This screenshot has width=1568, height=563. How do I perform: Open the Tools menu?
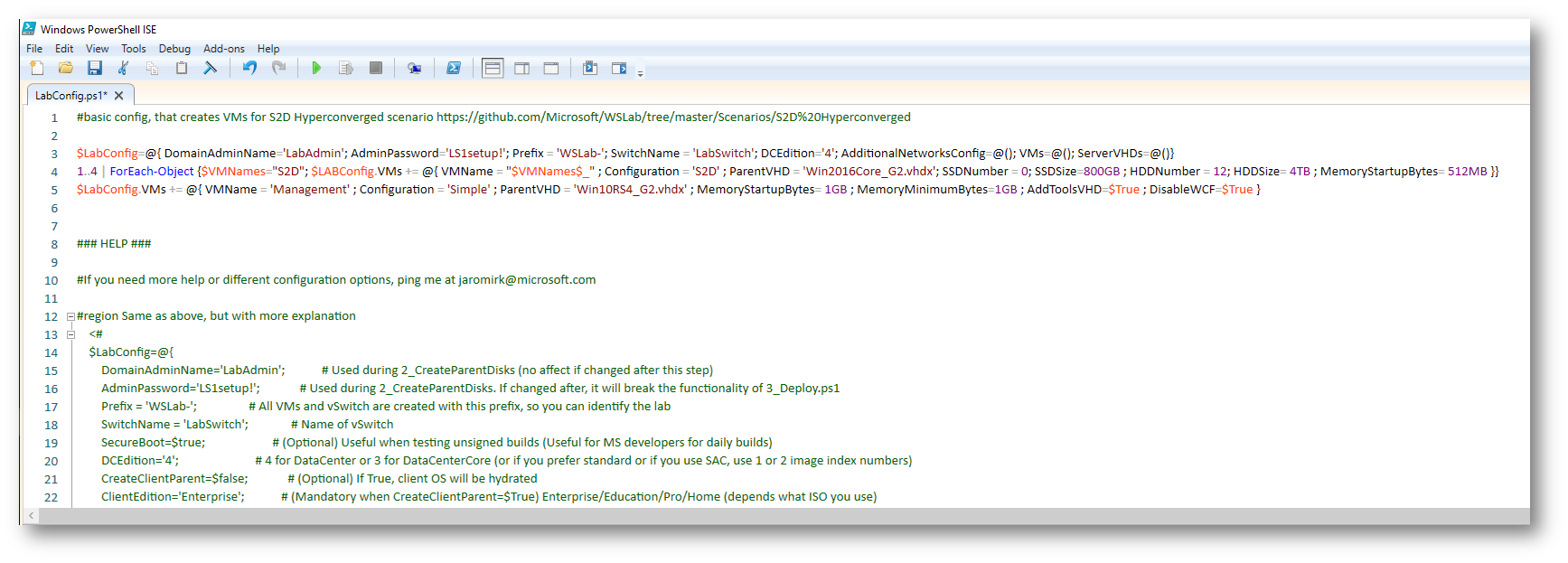(x=134, y=49)
